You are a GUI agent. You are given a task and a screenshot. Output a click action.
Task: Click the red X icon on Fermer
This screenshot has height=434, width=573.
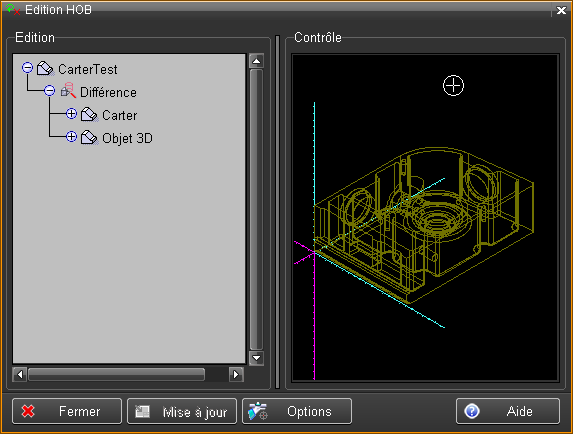28,411
